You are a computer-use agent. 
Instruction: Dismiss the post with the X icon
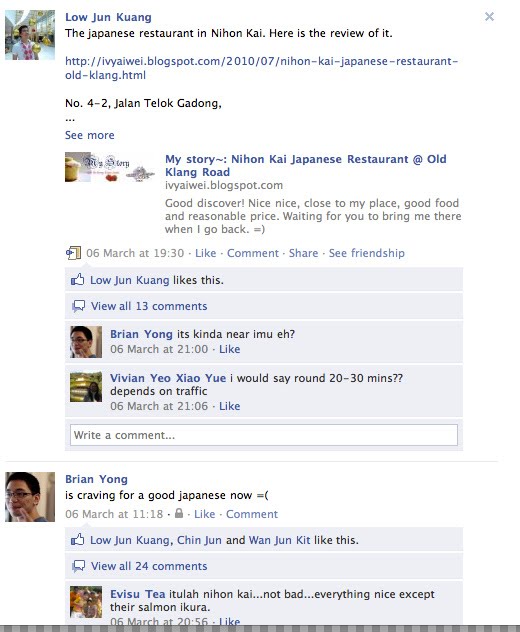[x=489, y=17]
